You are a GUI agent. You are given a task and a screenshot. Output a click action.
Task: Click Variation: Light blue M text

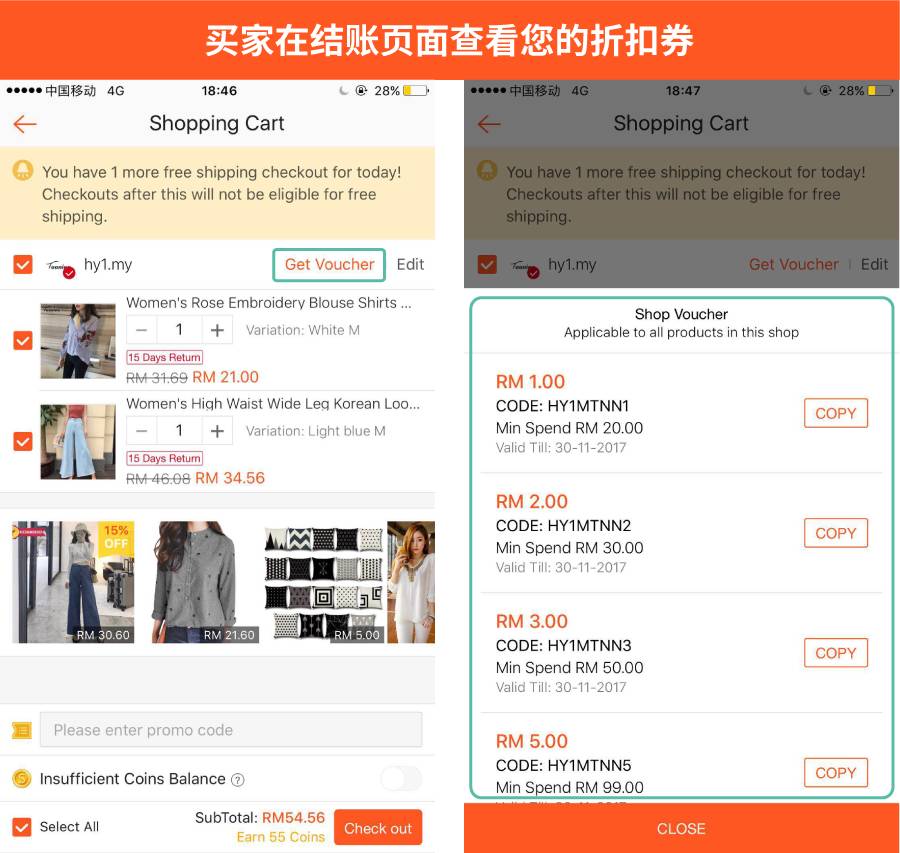[316, 431]
